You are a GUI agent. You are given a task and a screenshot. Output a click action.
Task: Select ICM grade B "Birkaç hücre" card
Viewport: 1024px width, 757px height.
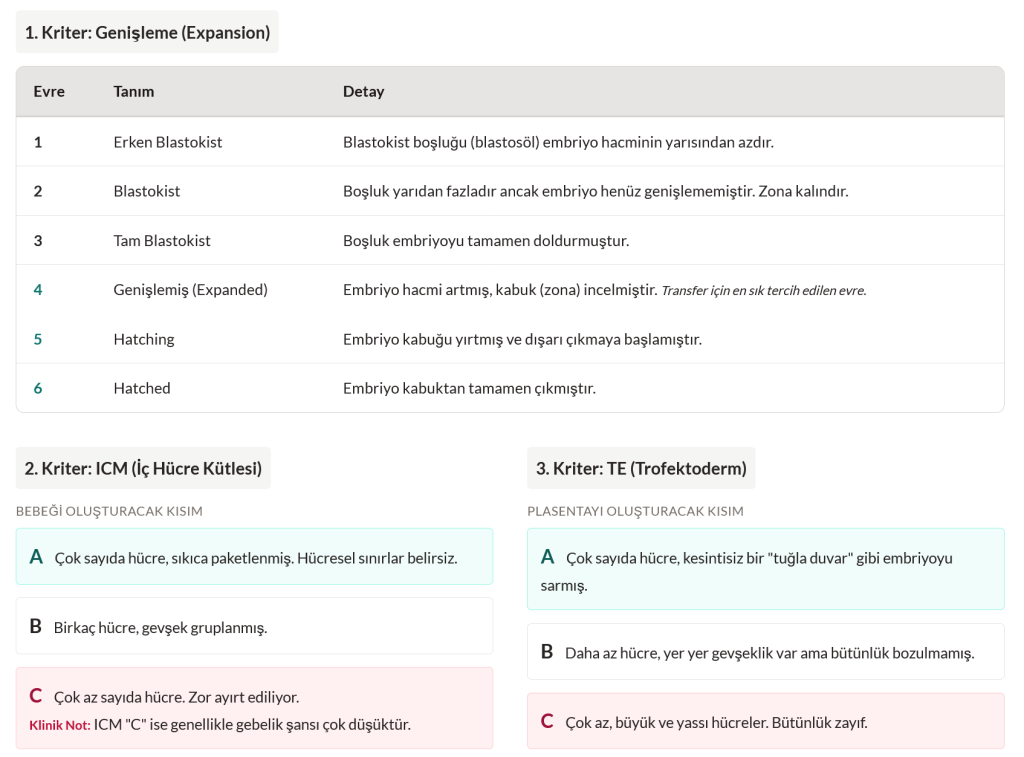coord(254,627)
